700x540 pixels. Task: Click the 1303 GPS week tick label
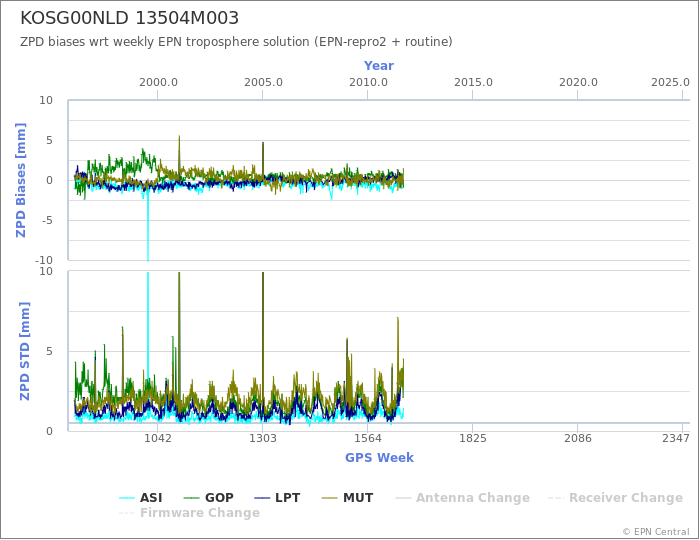pyautogui.click(x=262, y=438)
